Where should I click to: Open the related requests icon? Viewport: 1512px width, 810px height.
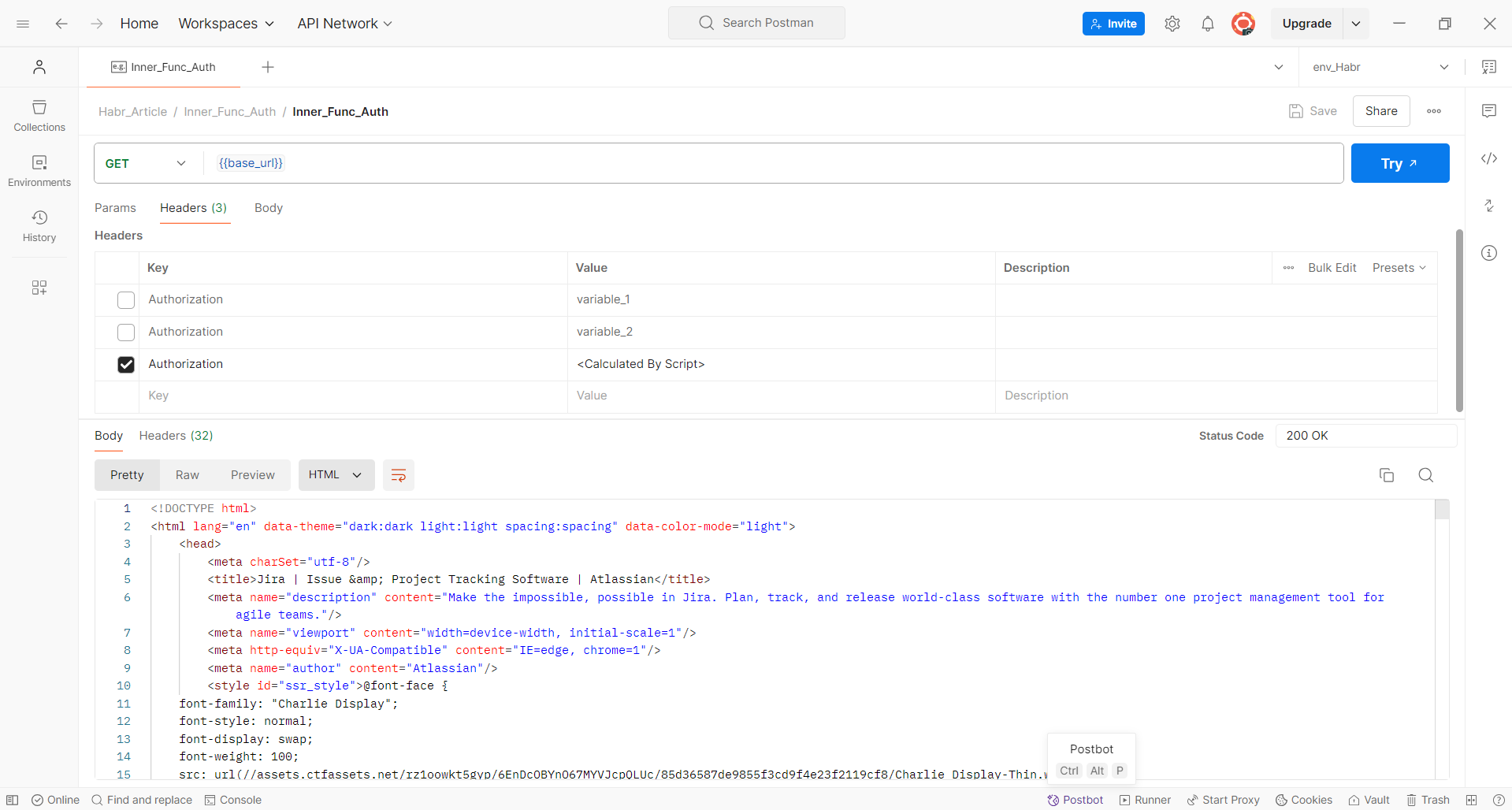1489,206
